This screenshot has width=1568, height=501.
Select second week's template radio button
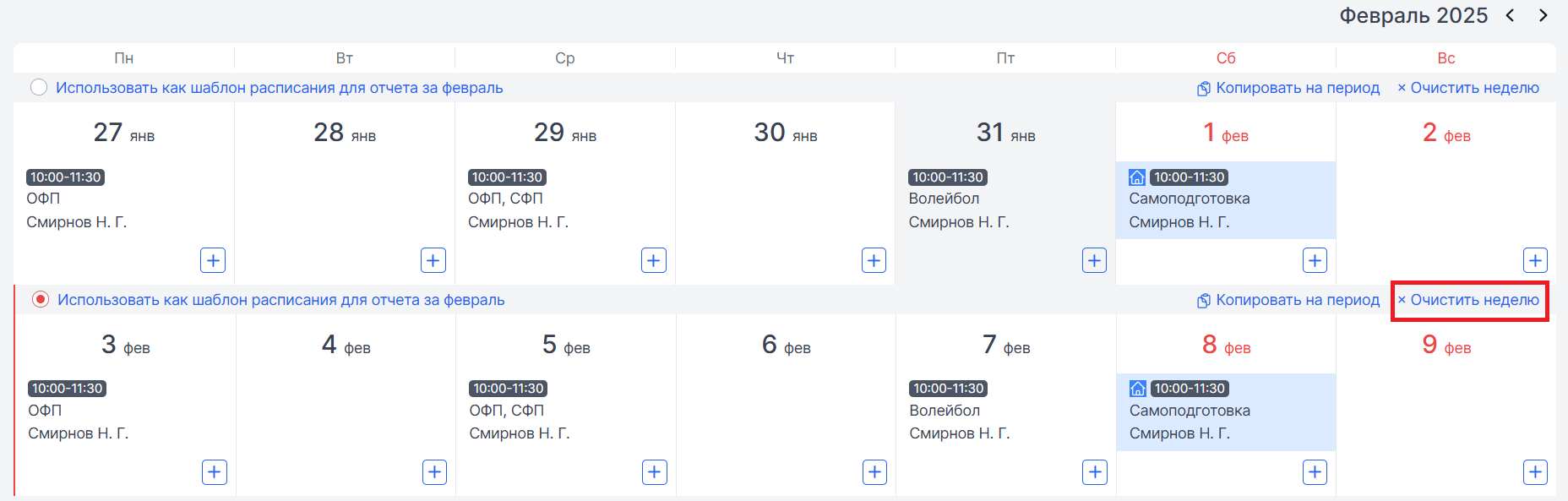[x=41, y=300]
